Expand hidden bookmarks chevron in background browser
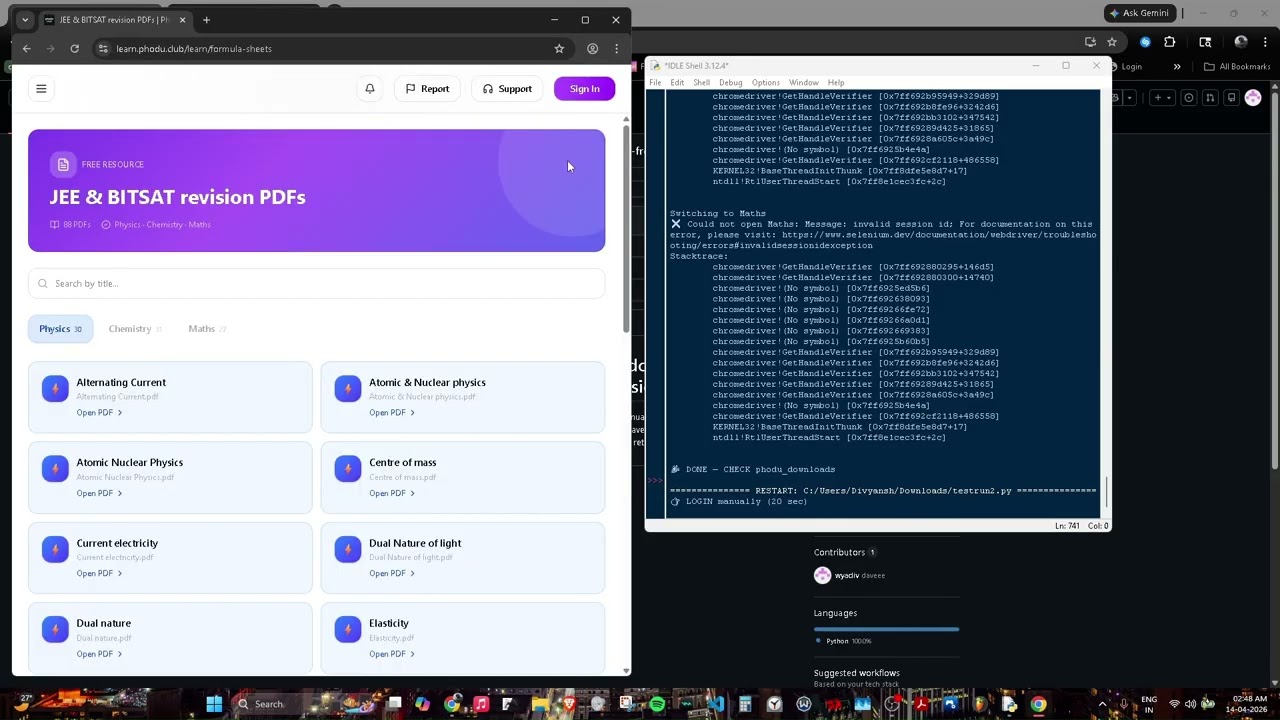The width and height of the screenshot is (1280, 720). 1177,67
